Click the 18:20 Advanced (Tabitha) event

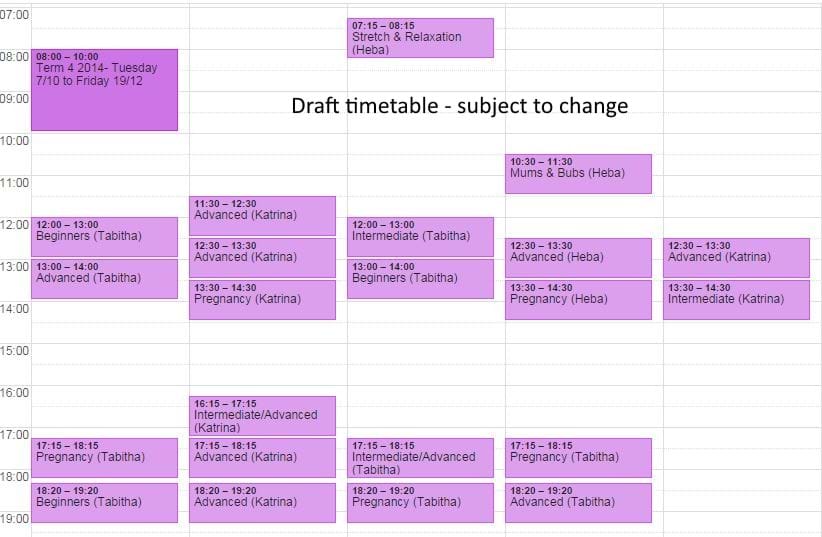tap(578, 503)
